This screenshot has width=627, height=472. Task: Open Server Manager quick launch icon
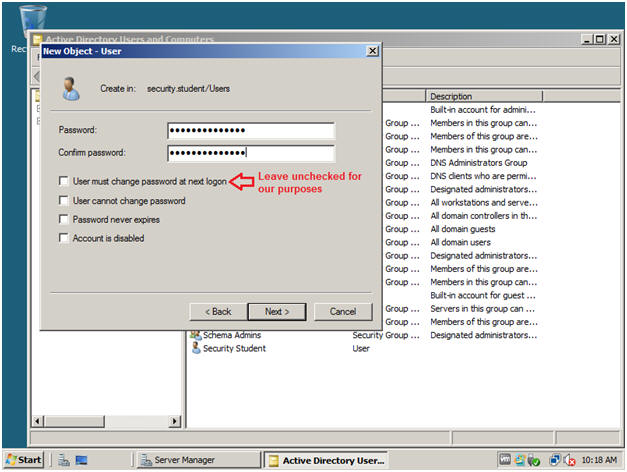64,460
